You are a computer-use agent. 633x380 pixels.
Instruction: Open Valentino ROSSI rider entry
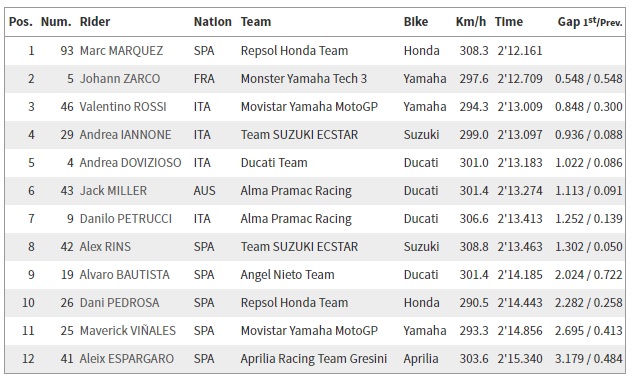tap(123, 107)
